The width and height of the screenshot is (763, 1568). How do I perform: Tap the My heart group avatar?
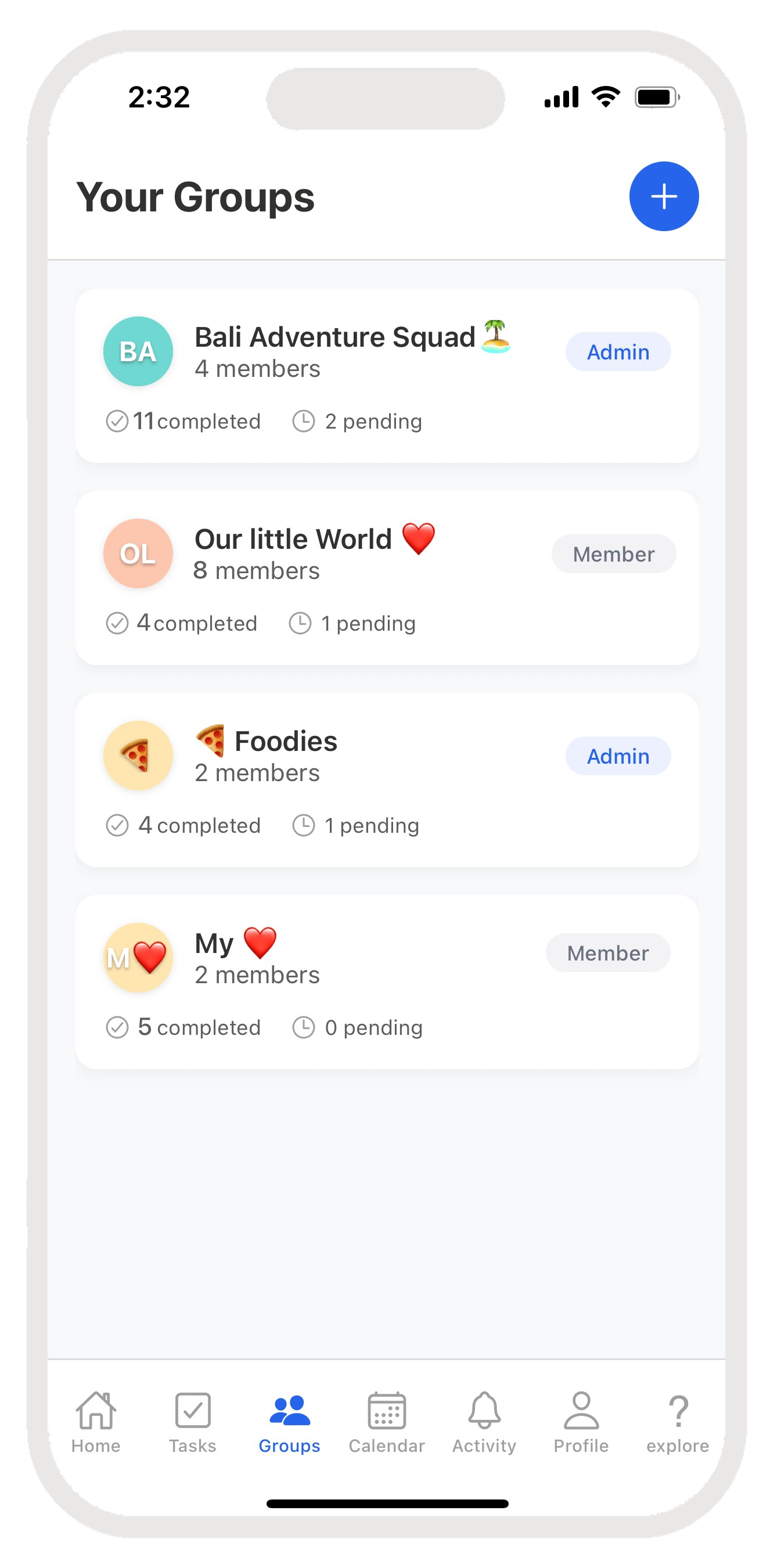[x=138, y=958]
